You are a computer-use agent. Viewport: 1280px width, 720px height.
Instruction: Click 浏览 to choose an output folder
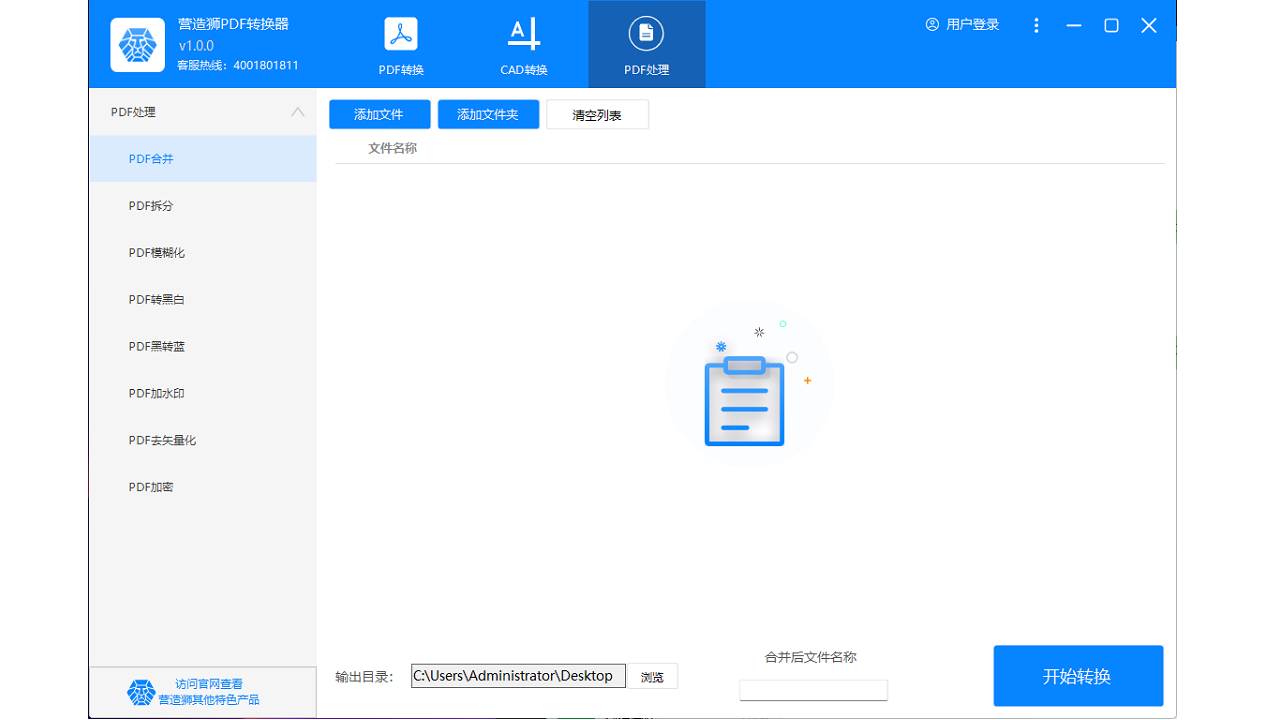tap(652, 676)
